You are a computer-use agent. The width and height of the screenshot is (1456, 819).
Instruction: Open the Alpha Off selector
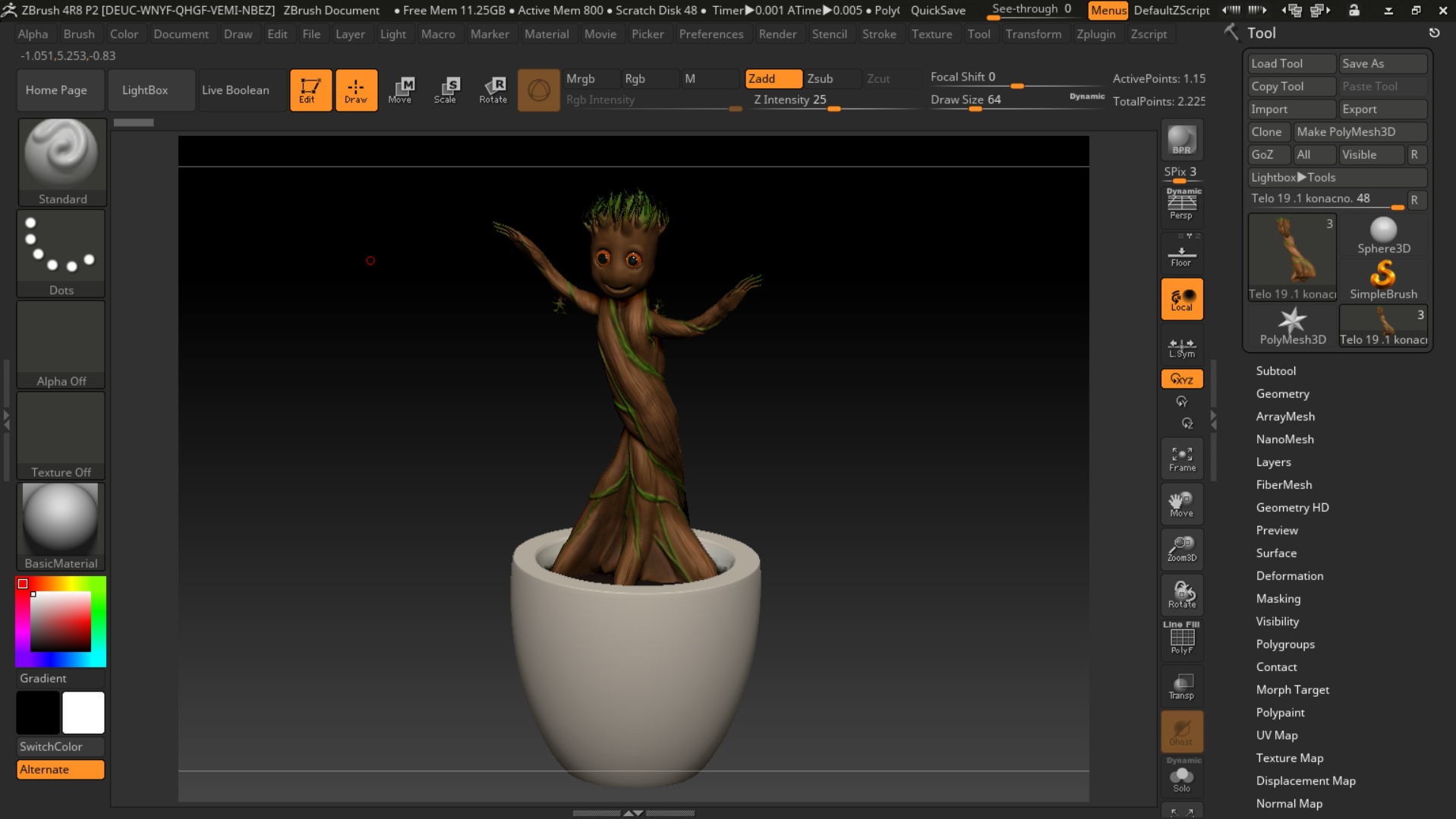[x=61, y=344]
